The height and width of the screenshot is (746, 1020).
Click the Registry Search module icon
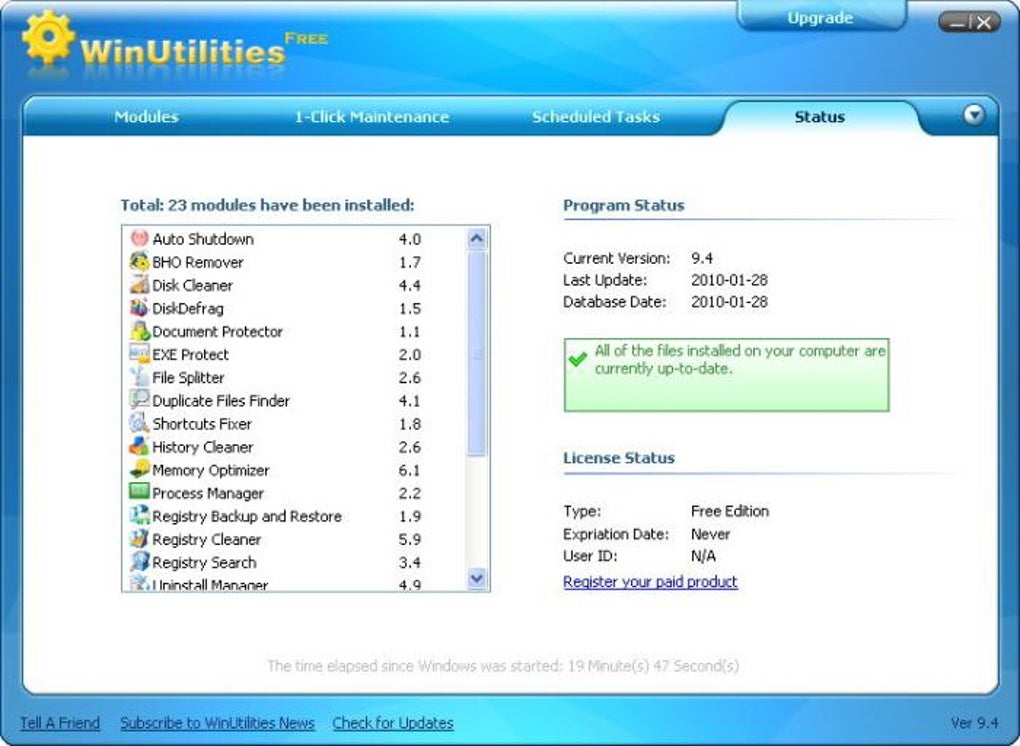tap(139, 562)
